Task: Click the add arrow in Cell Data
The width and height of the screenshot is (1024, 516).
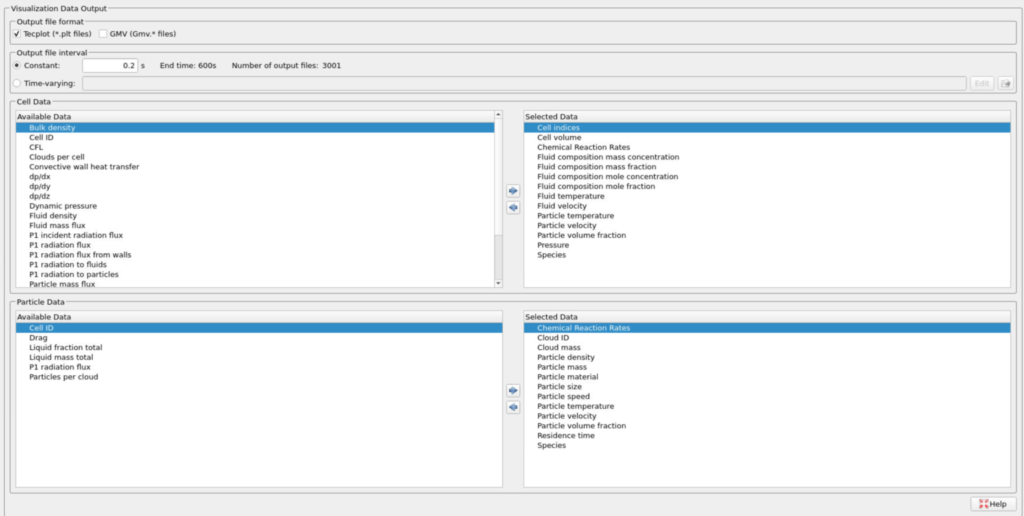Action: point(513,190)
